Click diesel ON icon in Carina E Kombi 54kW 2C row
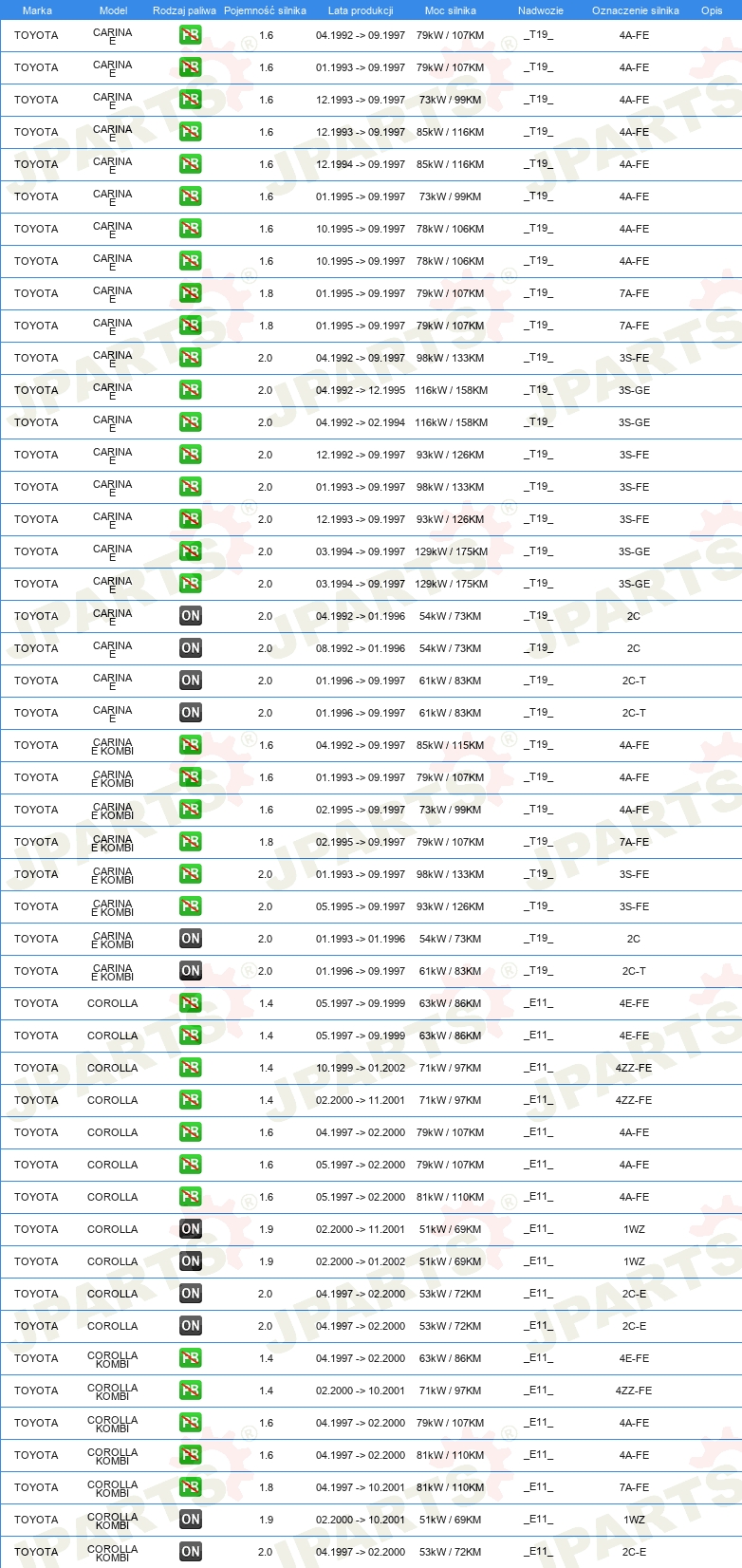Image resolution: width=742 pixels, height=1568 pixels. [x=191, y=939]
